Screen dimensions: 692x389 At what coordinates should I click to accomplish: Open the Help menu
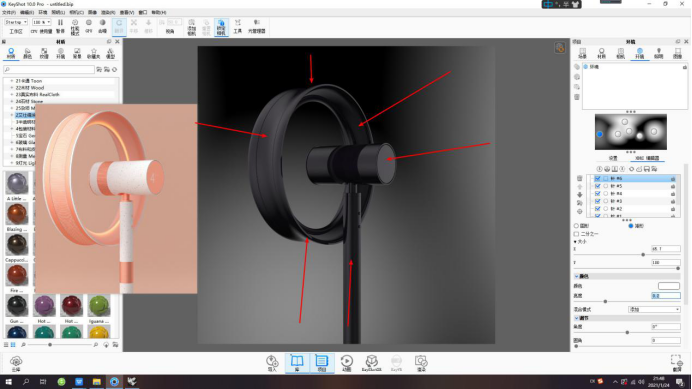pos(159,12)
